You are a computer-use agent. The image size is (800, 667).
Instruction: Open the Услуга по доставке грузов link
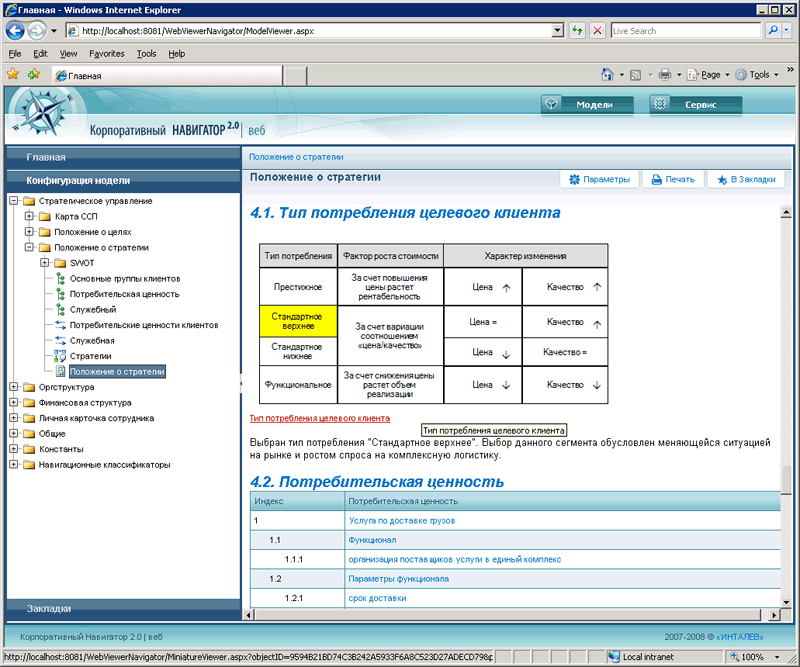point(402,521)
